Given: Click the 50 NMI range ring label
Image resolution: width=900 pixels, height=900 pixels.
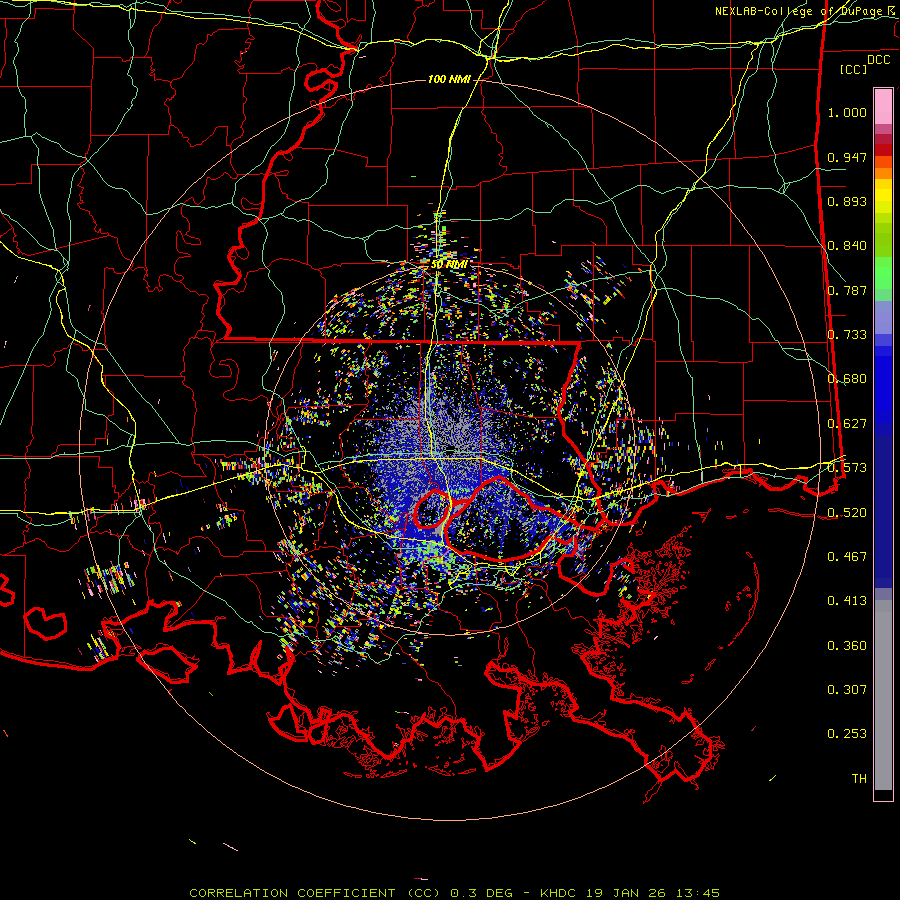Looking at the screenshot, I should 448,265.
